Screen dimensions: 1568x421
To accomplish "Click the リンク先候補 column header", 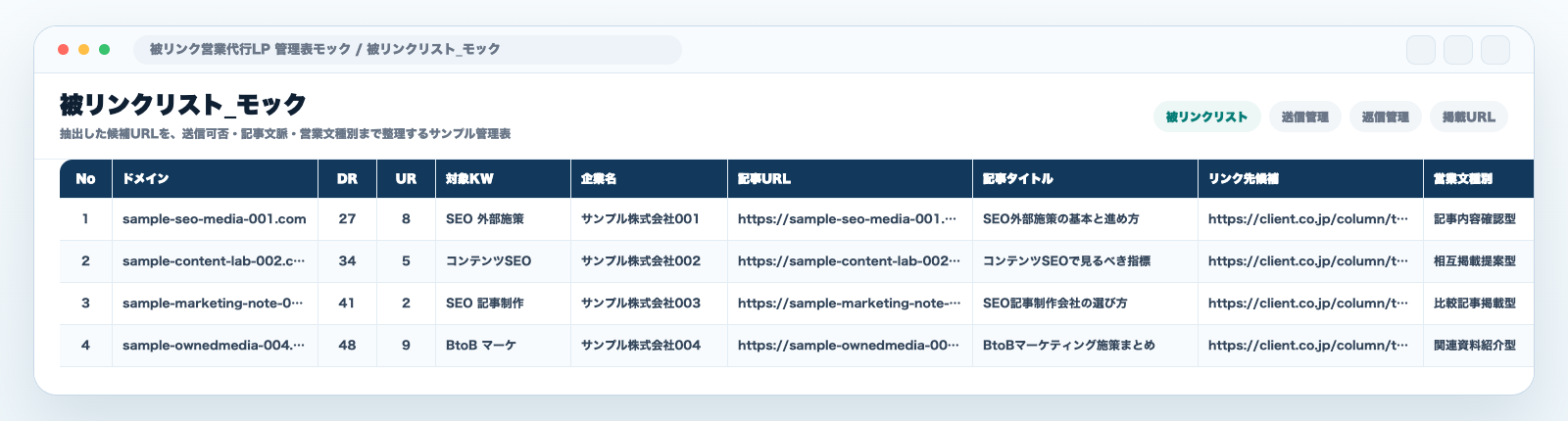I will 1311,179.
